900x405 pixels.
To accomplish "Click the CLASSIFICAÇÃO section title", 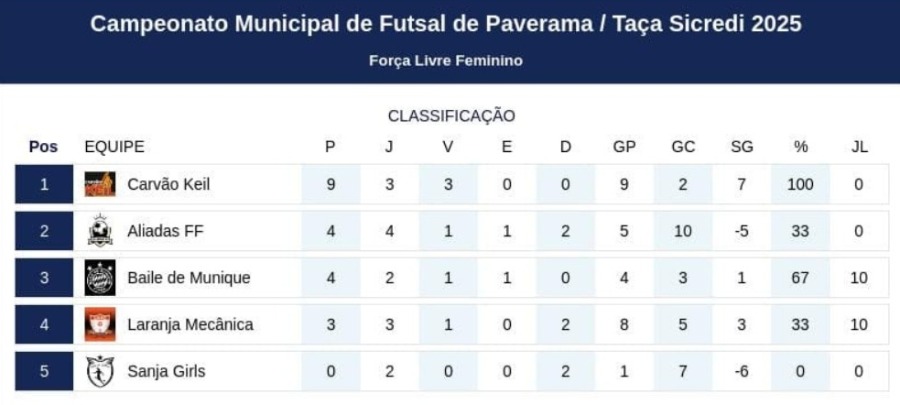I will point(451,116).
